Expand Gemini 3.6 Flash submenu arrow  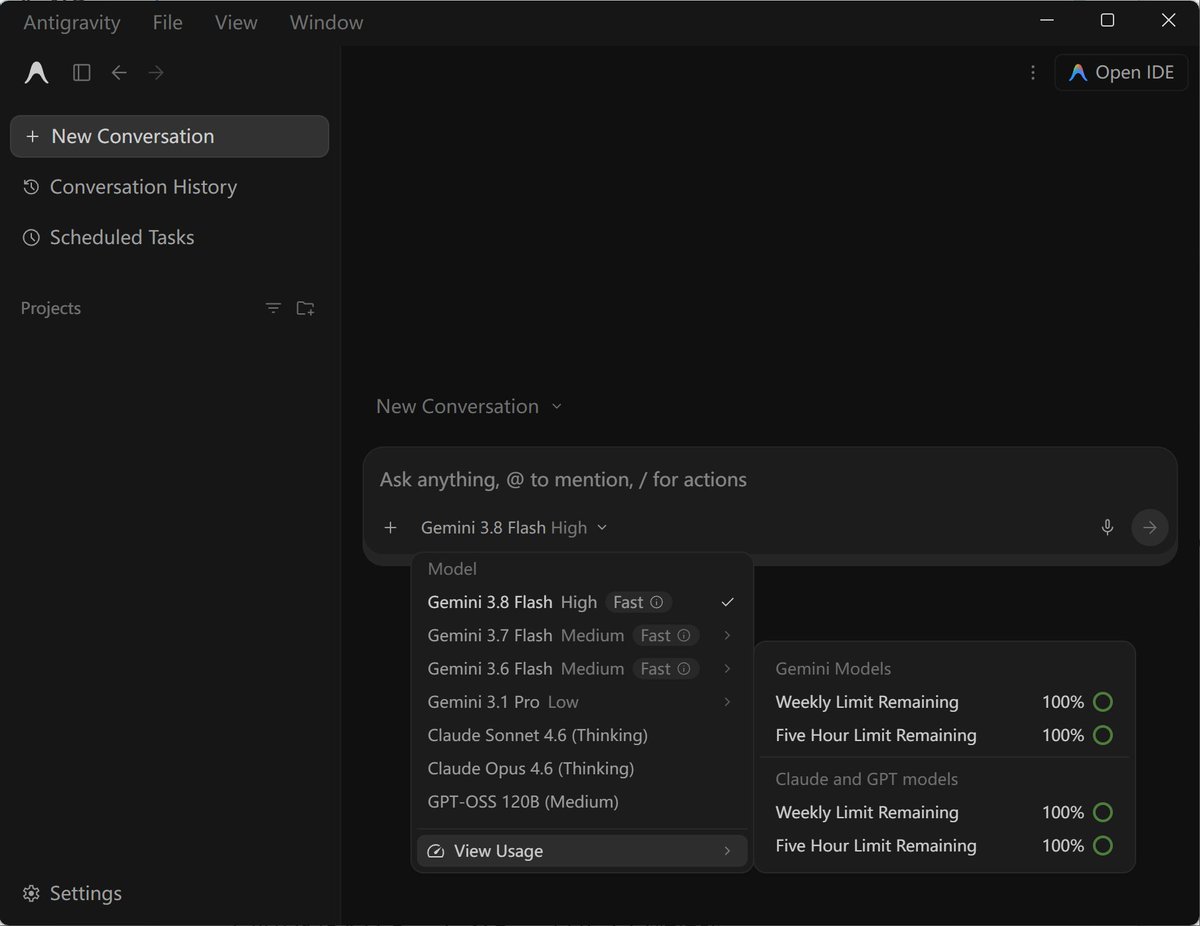click(x=727, y=668)
